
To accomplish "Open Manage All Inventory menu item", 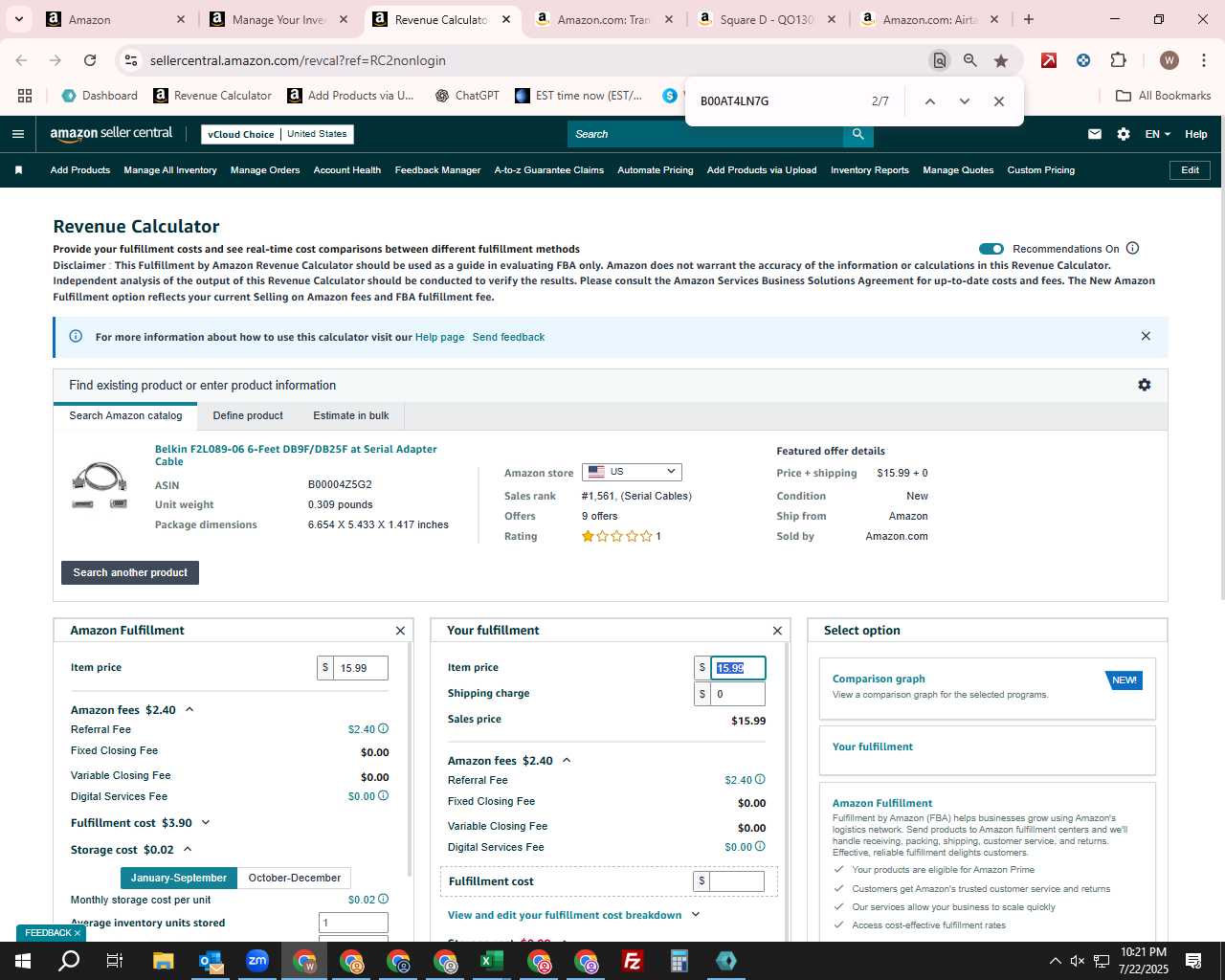I will (x=170, y=170).
